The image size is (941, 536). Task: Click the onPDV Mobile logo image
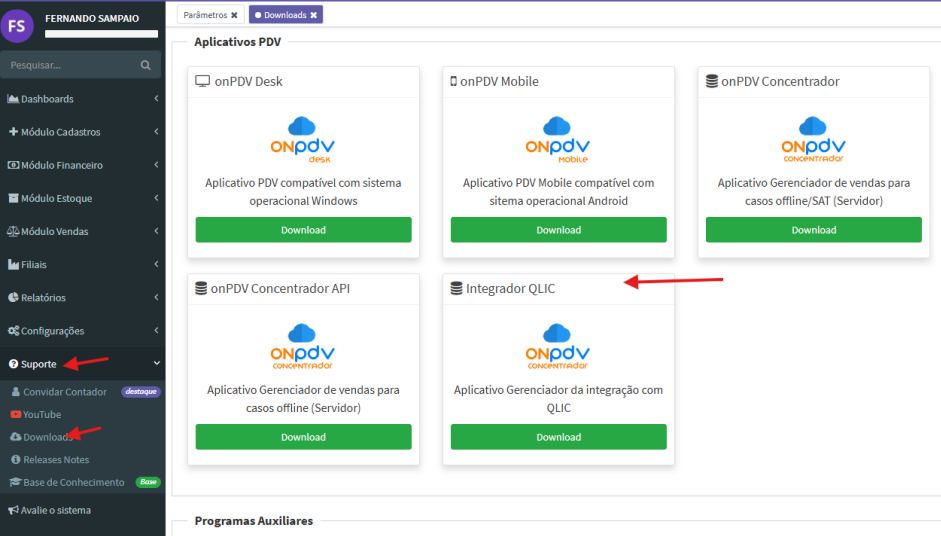[558, 140]
